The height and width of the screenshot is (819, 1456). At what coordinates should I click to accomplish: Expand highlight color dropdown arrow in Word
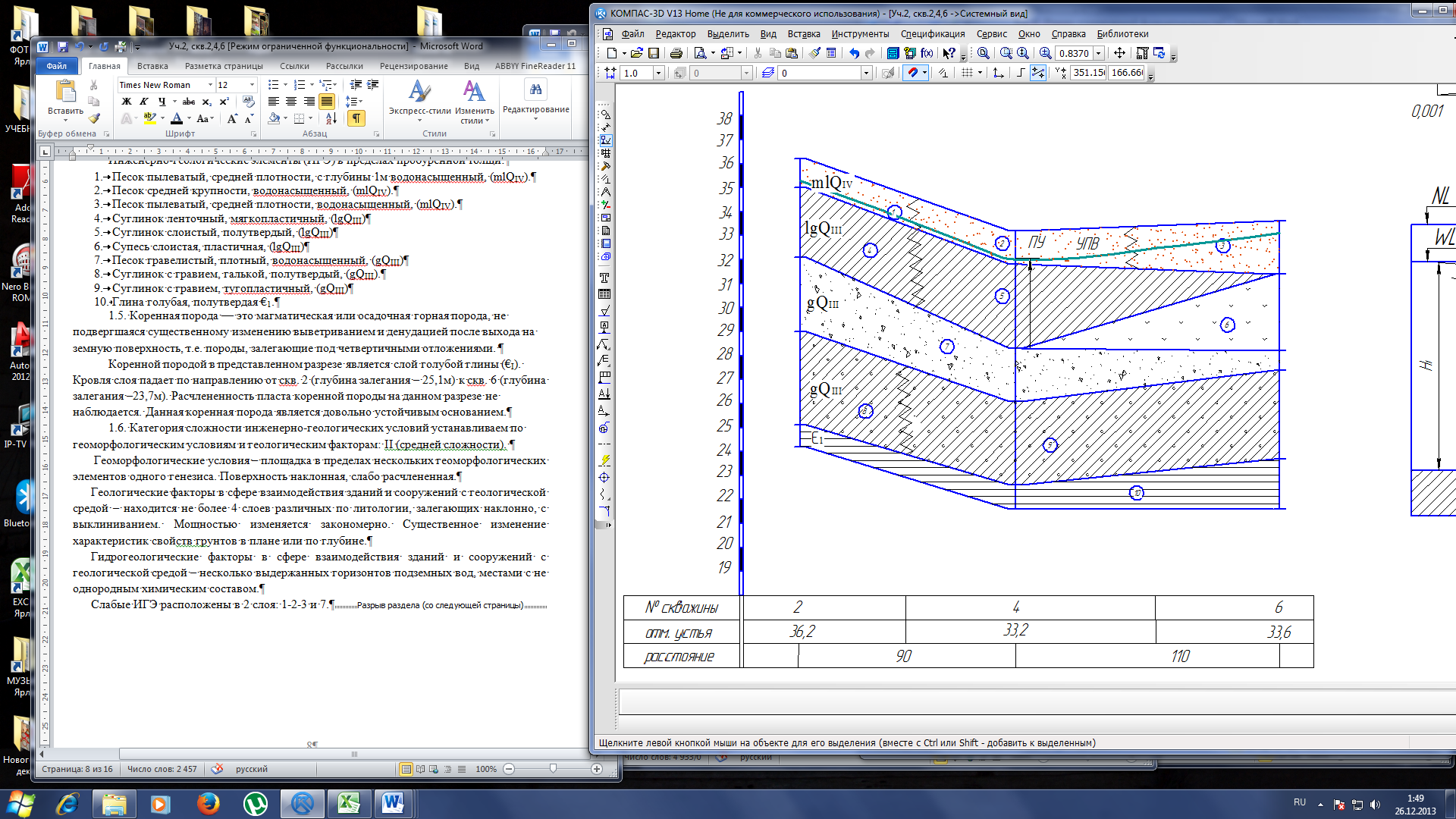pyautogui.click(x=162, y=118)
